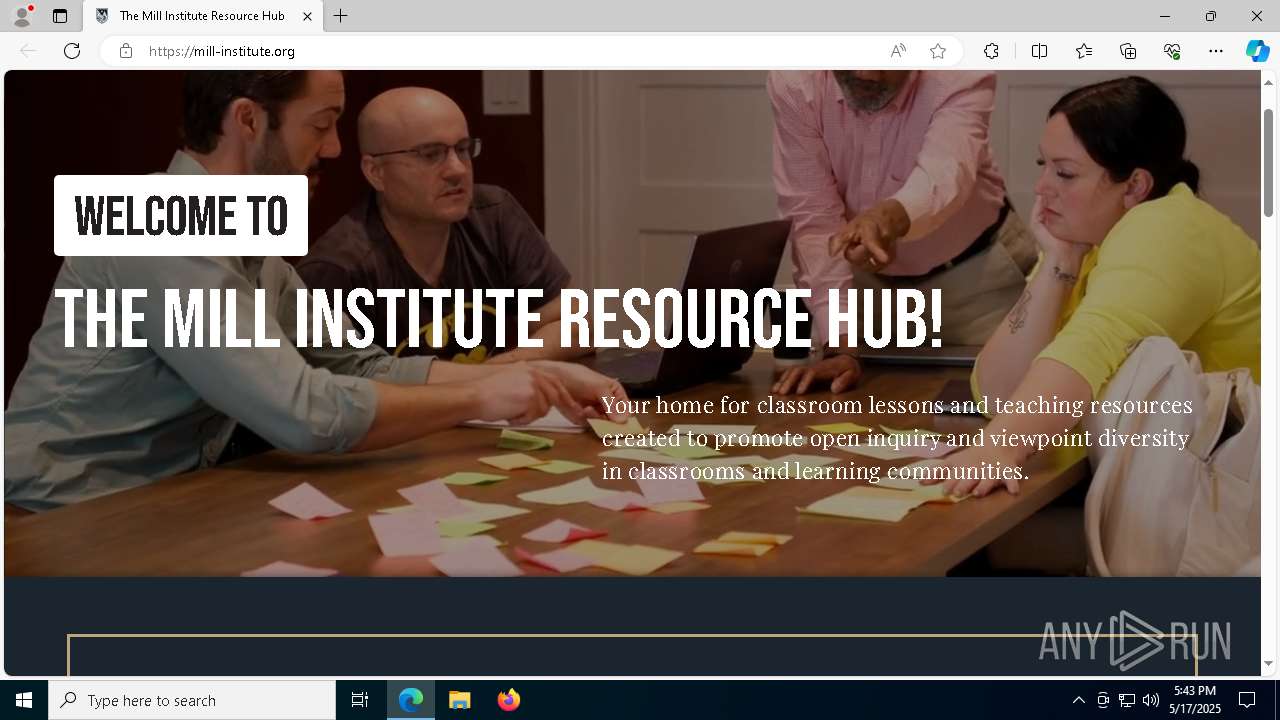Open the taskbar clock and date

[1195, 700]
